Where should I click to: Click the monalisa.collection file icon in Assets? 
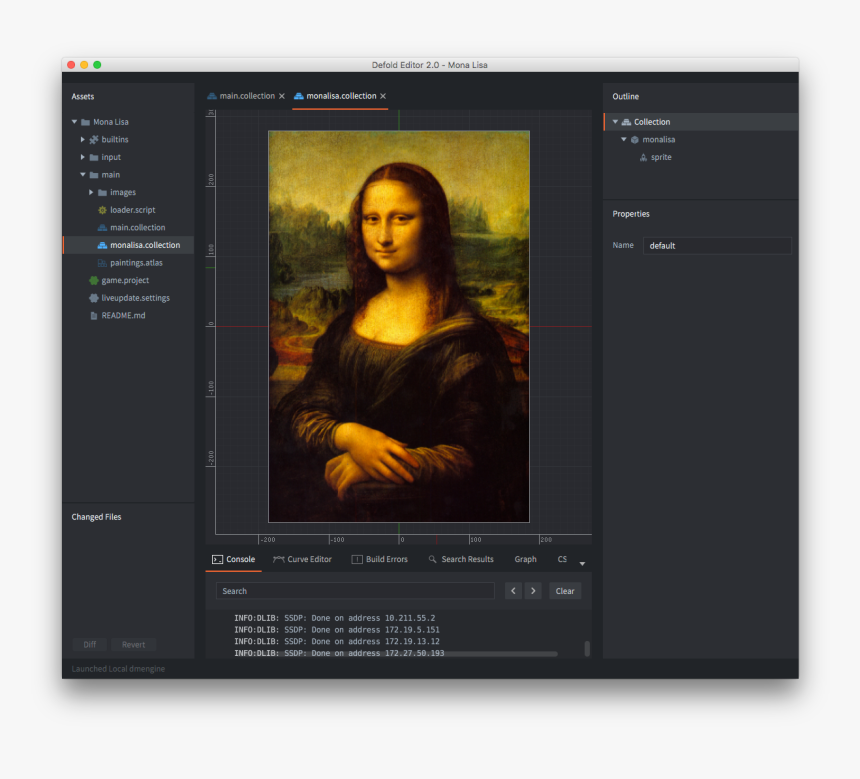102,245
